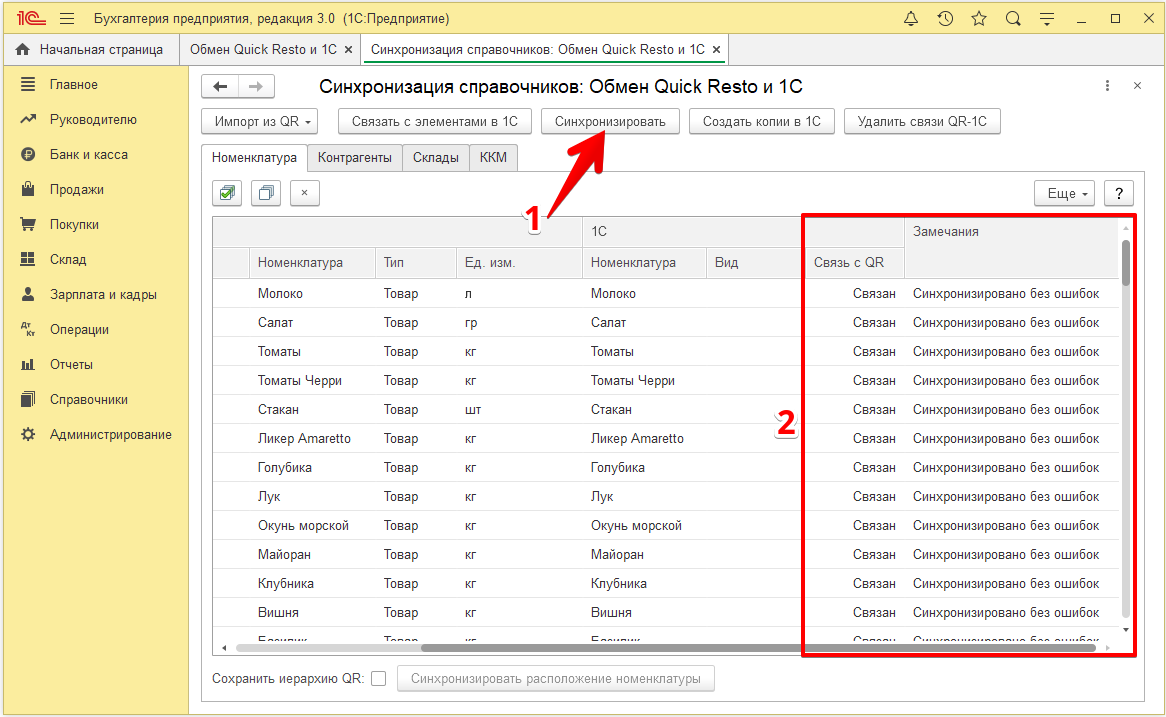Click Вид column header
1166x717 pixels.
756,263
